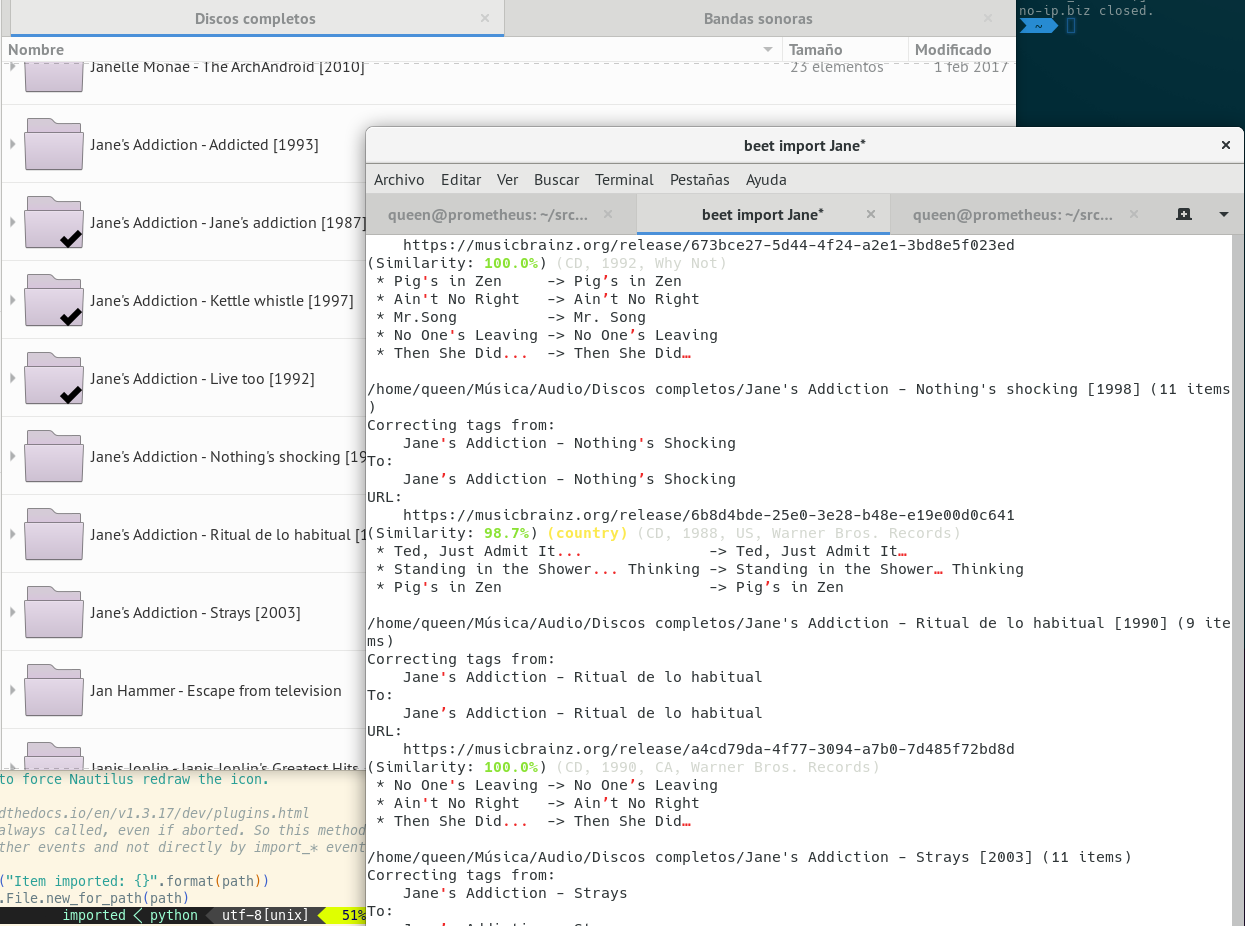Select Live too [1992] folder icon

54,378
